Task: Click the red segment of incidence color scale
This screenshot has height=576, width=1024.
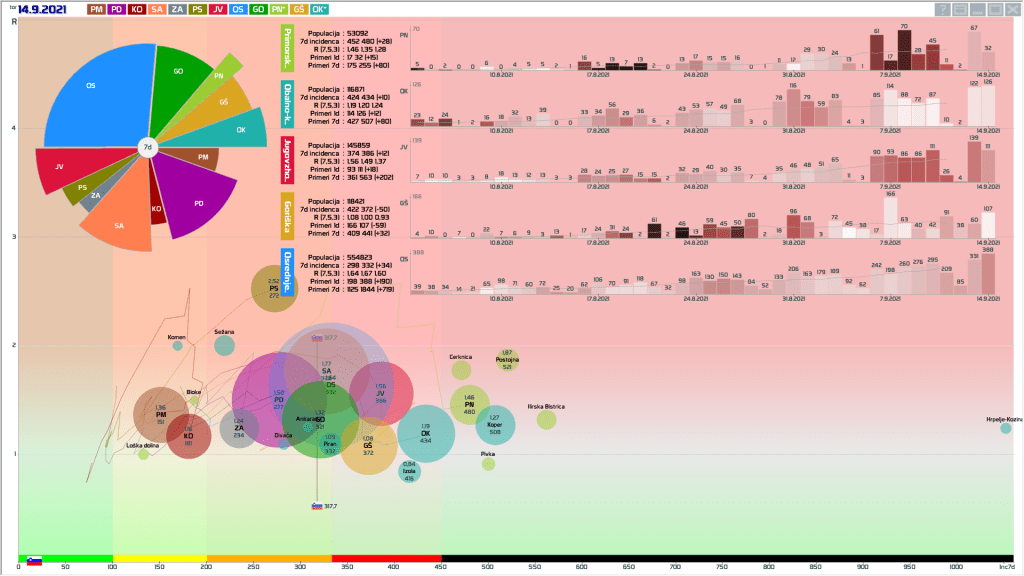Action: coord(386,556)
